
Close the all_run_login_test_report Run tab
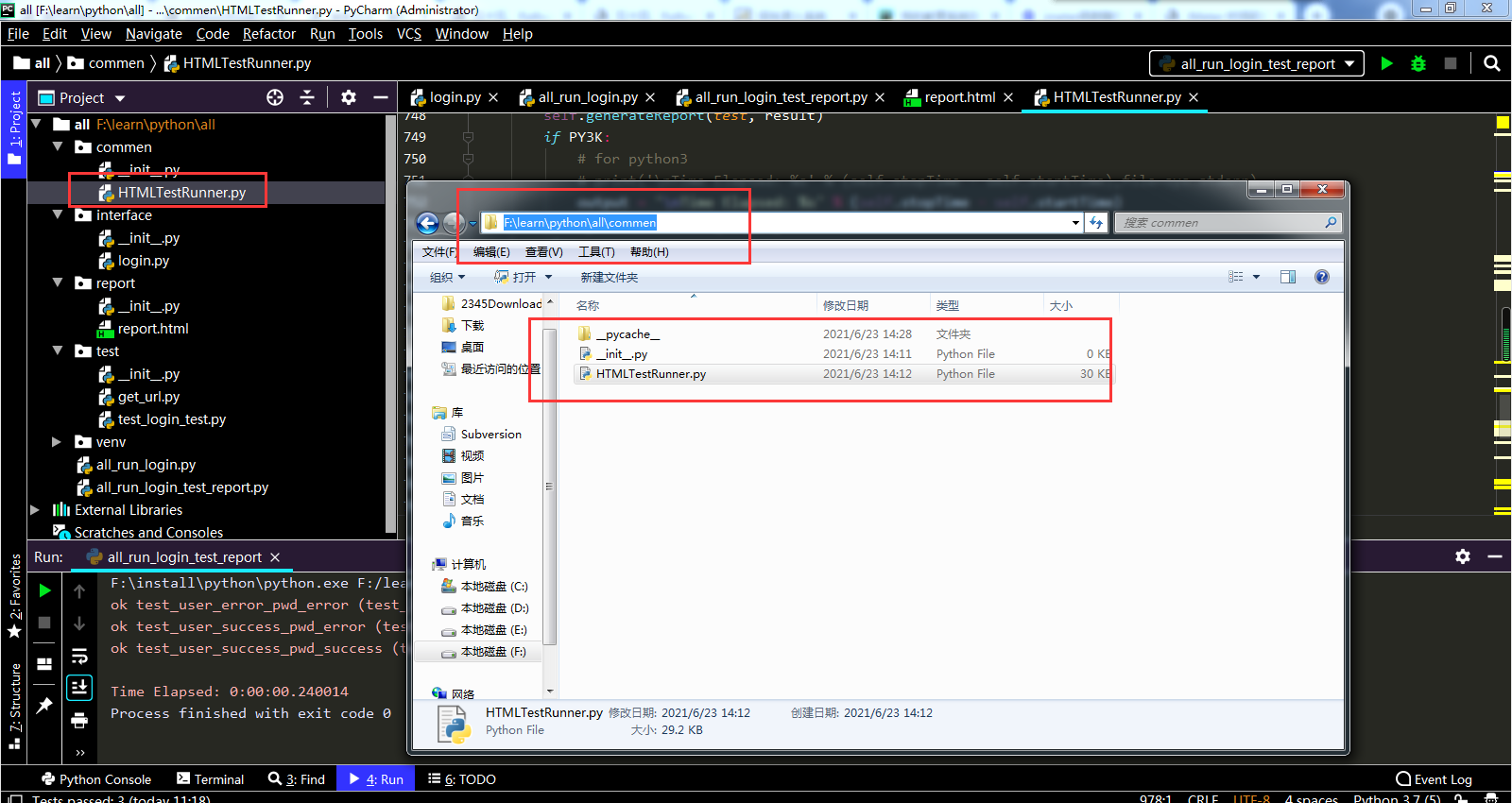pyautogui.click(x=275, y=557)
